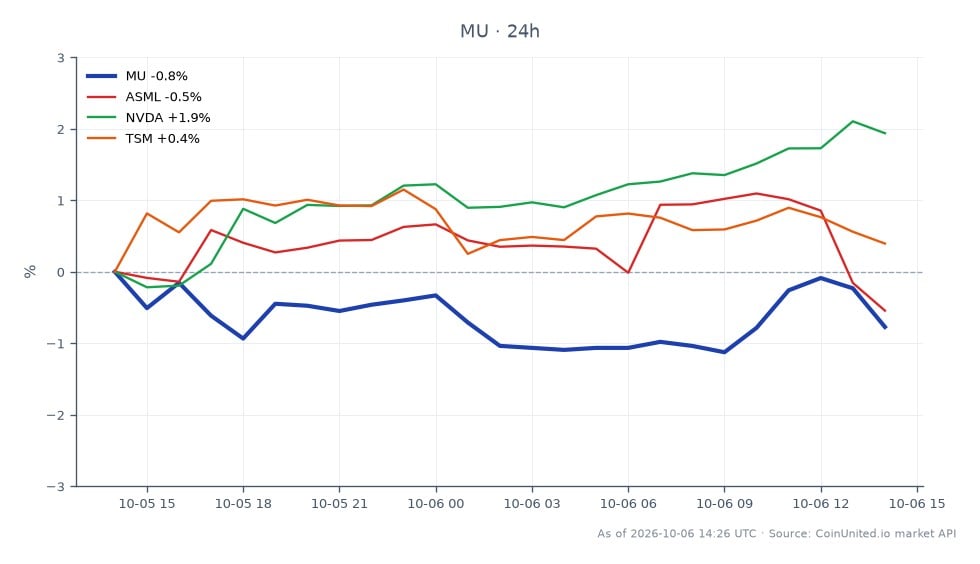This screenshot has height=564, width=980.
Task: Click the ASML -0.5% legend label
Action: pos(163,97)
